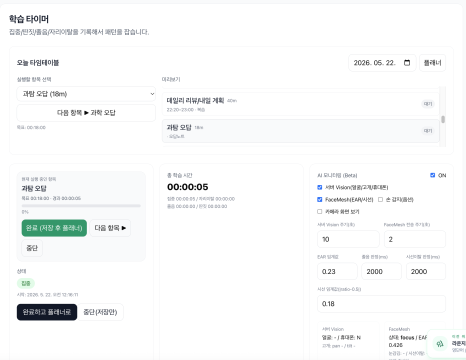Toggle the AI monitoring ON checkbox
Image resolution: width=466 pixels, height=360 pixels.
[x=432, y=175]
